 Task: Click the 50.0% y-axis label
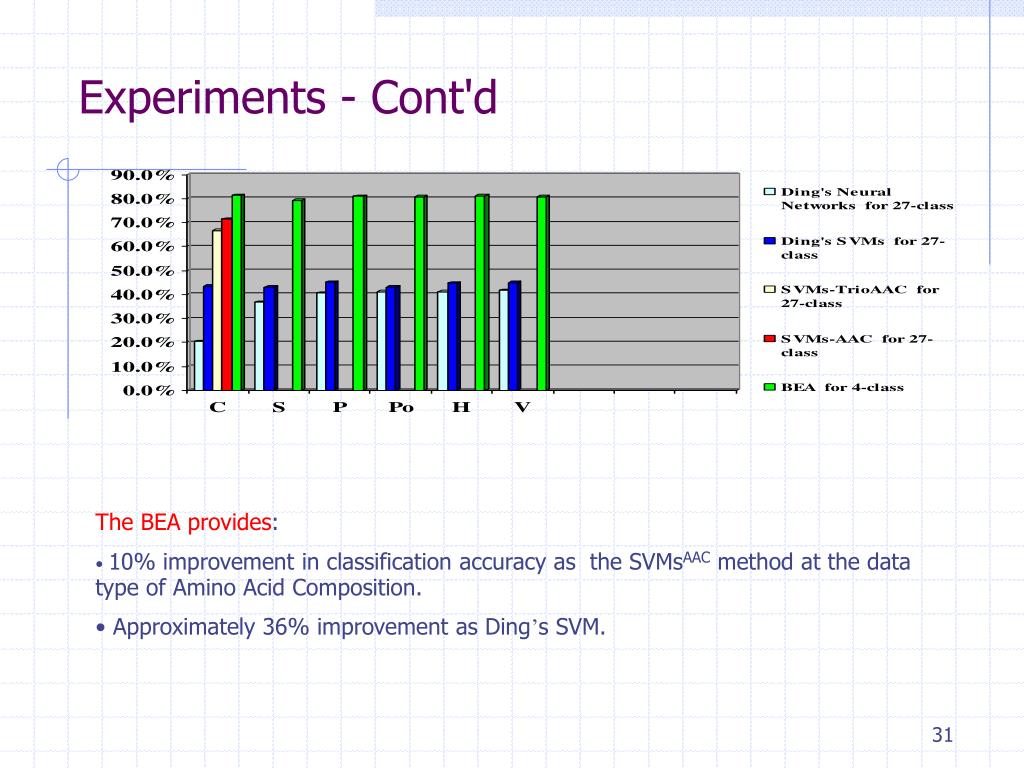(142, 270)
